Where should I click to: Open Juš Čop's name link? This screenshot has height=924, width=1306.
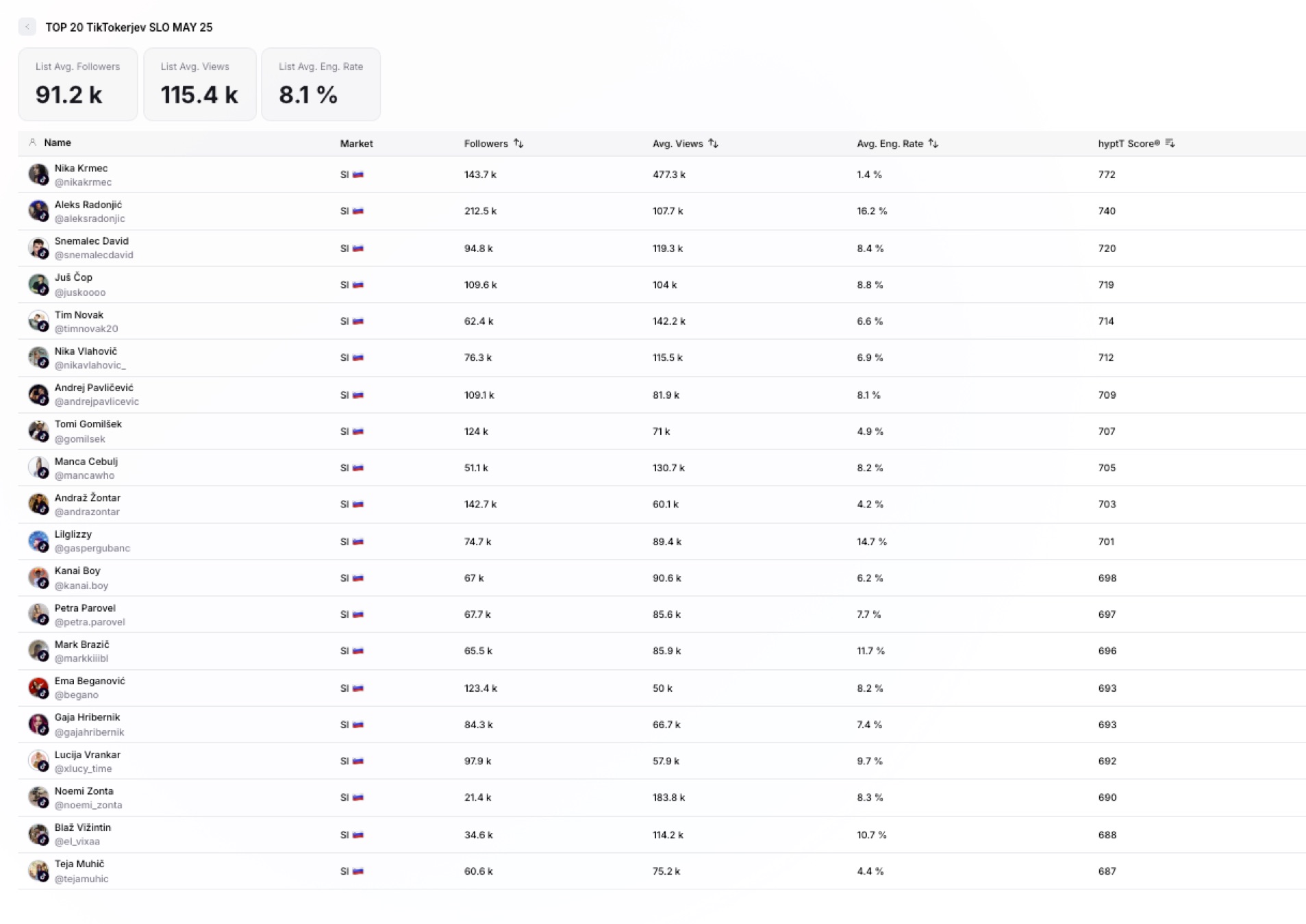73,277
